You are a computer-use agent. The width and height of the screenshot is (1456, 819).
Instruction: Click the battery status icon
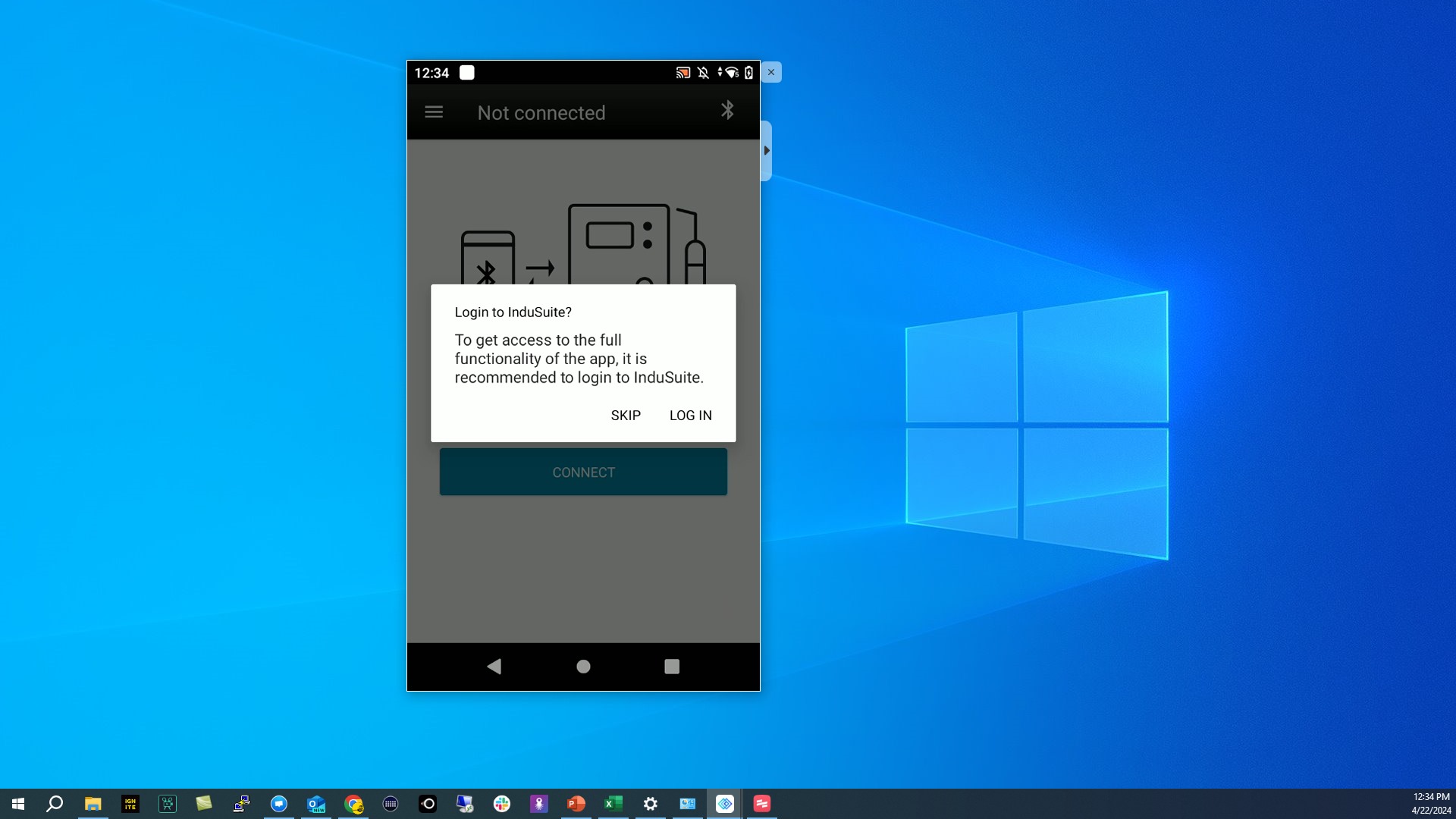[x=748, y=73]
